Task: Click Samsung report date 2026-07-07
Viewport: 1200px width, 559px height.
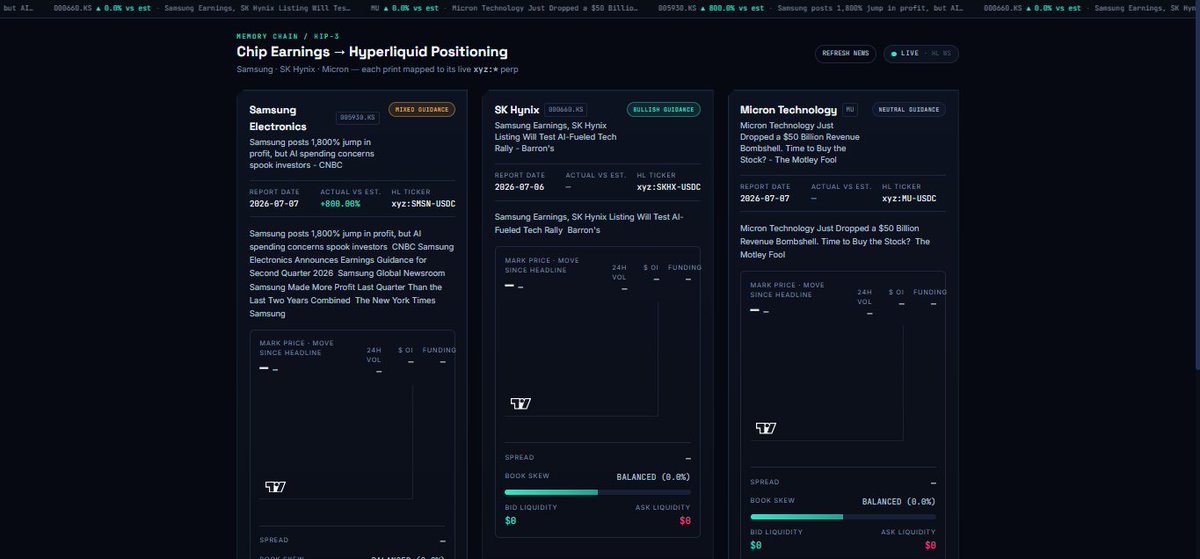Action: coord(274,204)
